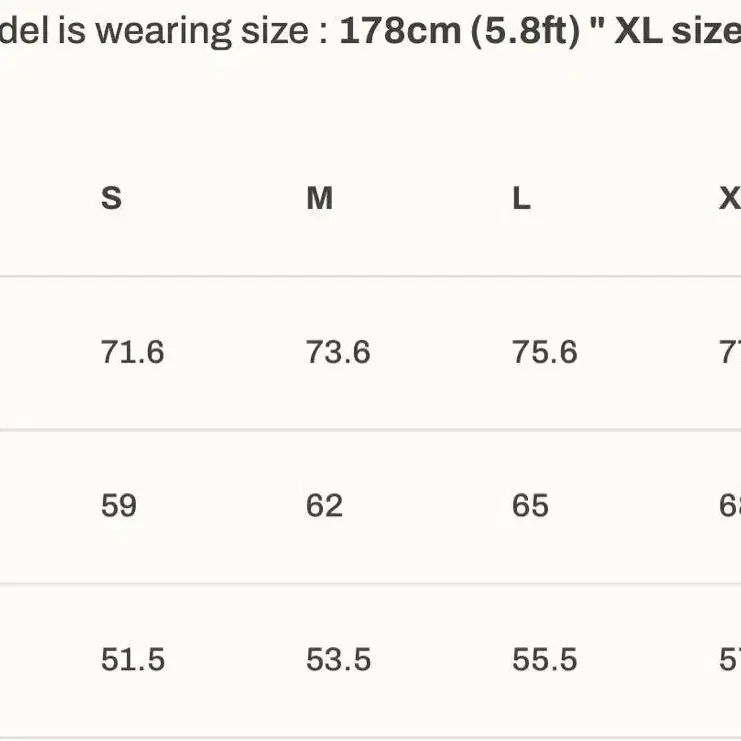
Task: Click the S size column header
Action: click(112, 198)
